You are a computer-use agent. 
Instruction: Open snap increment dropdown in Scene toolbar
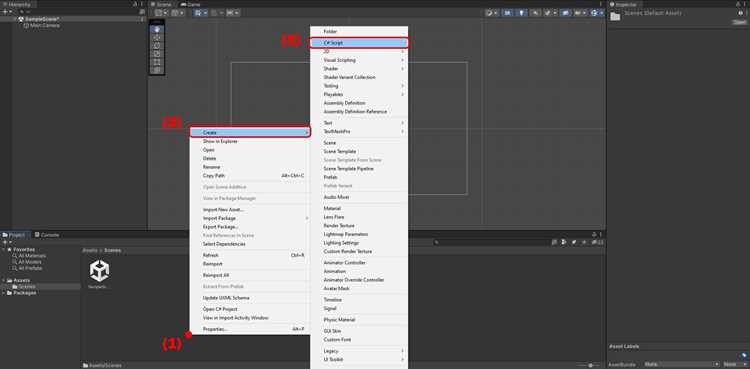click(x=233, y=13)
